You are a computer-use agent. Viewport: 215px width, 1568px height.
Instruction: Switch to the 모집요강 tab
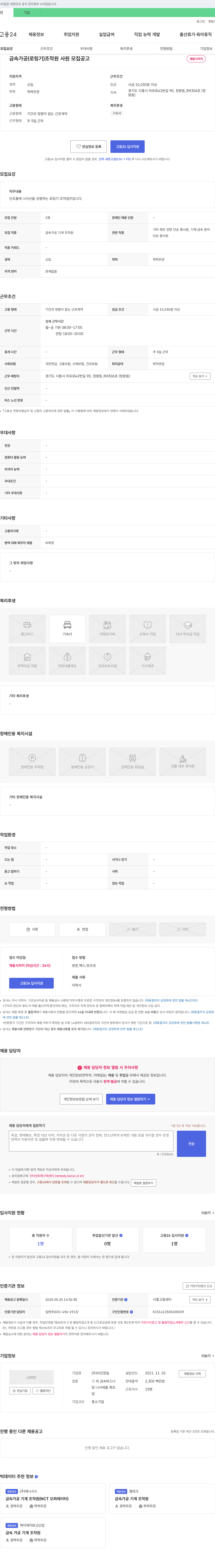pyautogui.click(x=7, y=49)
